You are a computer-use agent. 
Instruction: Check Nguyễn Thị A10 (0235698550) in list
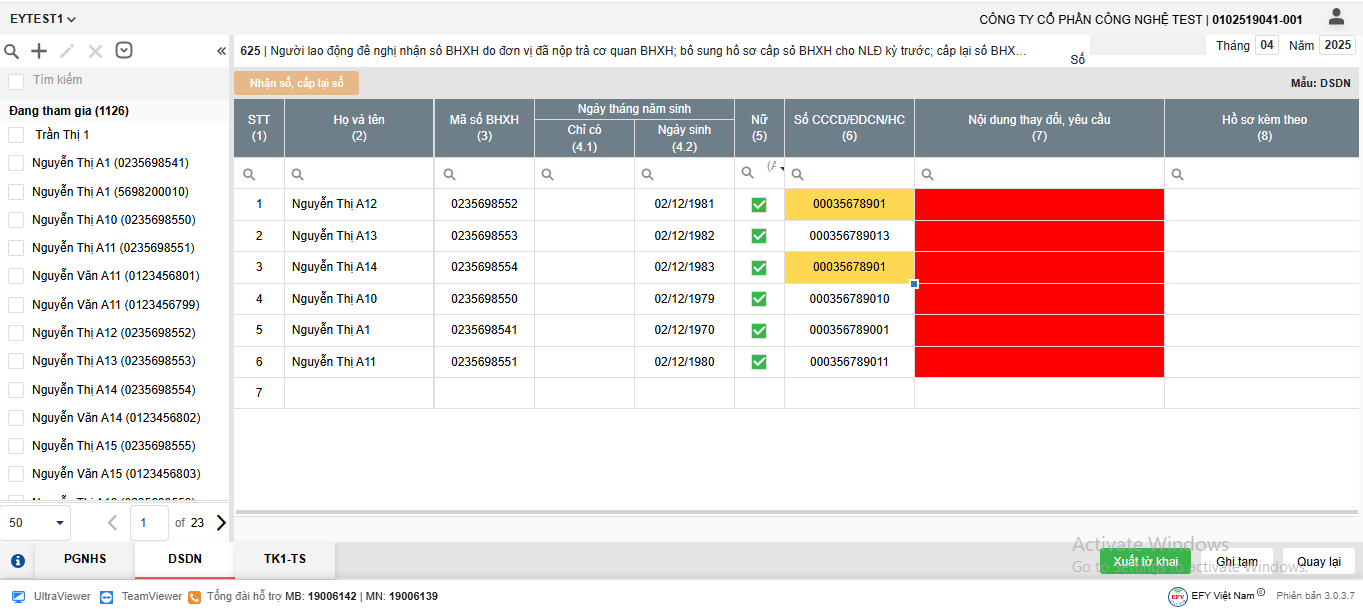[16, 220]
